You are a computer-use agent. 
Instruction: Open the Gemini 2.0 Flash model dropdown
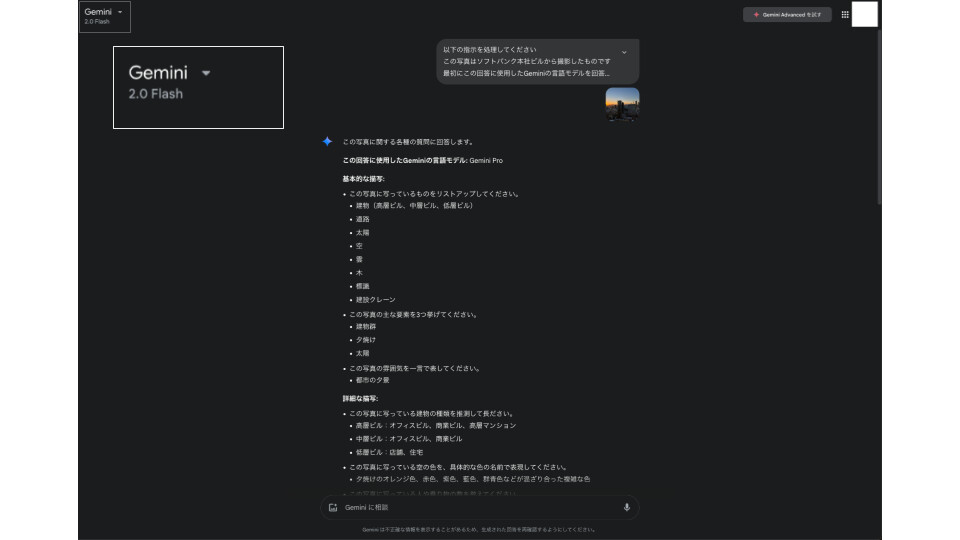pyautogui.click(x=104, y=17)
